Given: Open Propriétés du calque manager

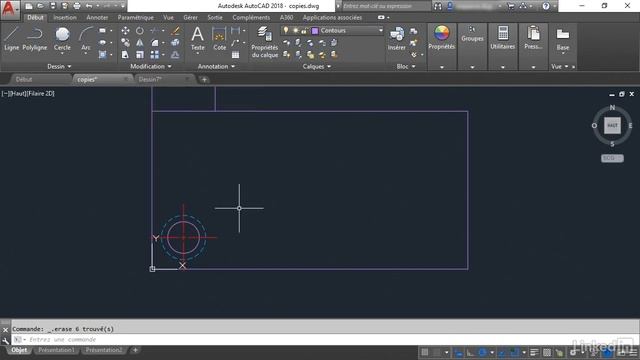Looking at the screenshot, I should (264, 42).
